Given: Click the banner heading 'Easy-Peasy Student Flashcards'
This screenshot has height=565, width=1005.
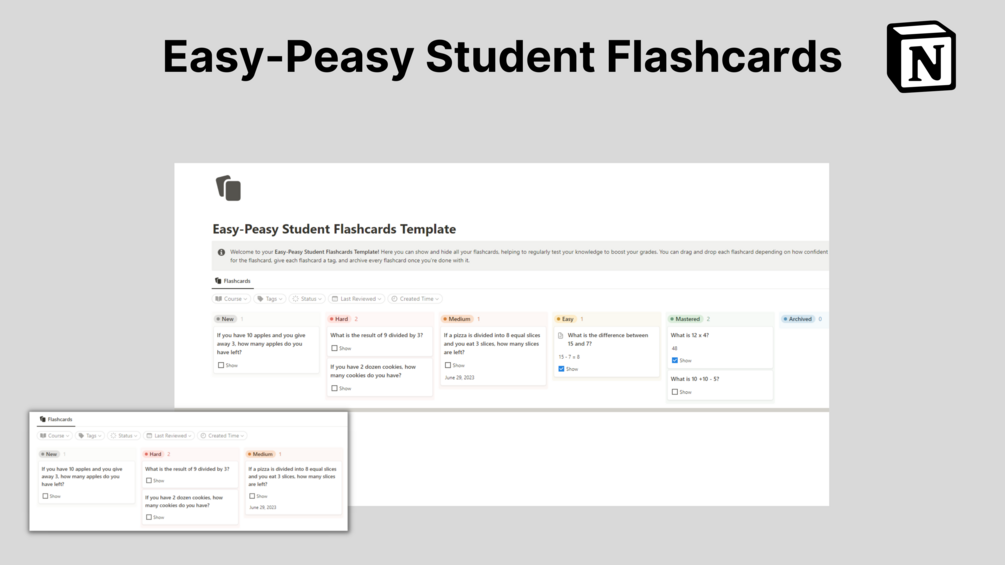Looking at the screenshot, I should click(502, 56).
